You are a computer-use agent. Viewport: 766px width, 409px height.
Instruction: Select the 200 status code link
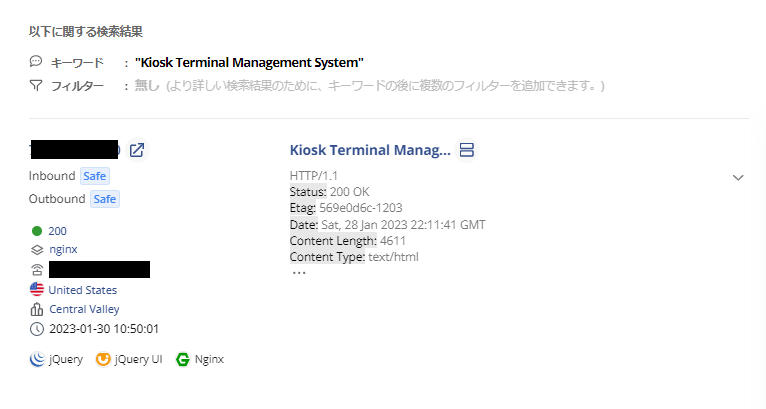click(x=57, y=231)
